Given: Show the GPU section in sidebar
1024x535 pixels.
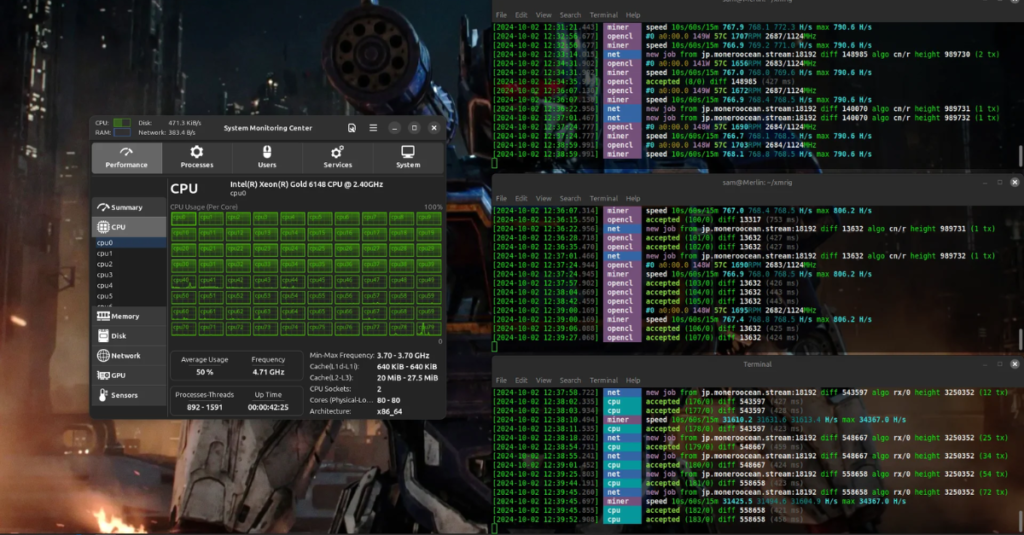Looking at the screenshot, I should pyautogui.click(x=118, y=375).
